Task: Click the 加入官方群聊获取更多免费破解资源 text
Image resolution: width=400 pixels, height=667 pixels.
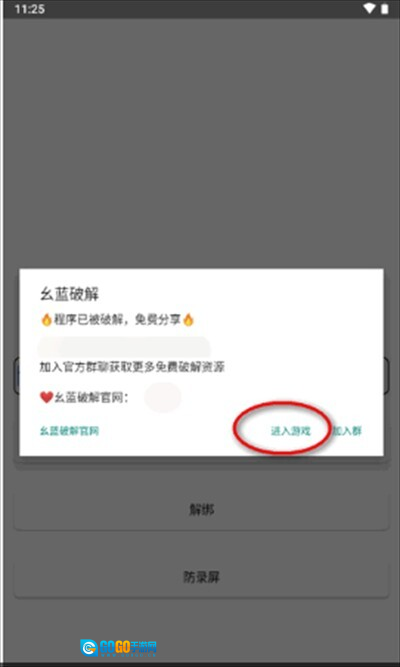Action: pos(132,367)
